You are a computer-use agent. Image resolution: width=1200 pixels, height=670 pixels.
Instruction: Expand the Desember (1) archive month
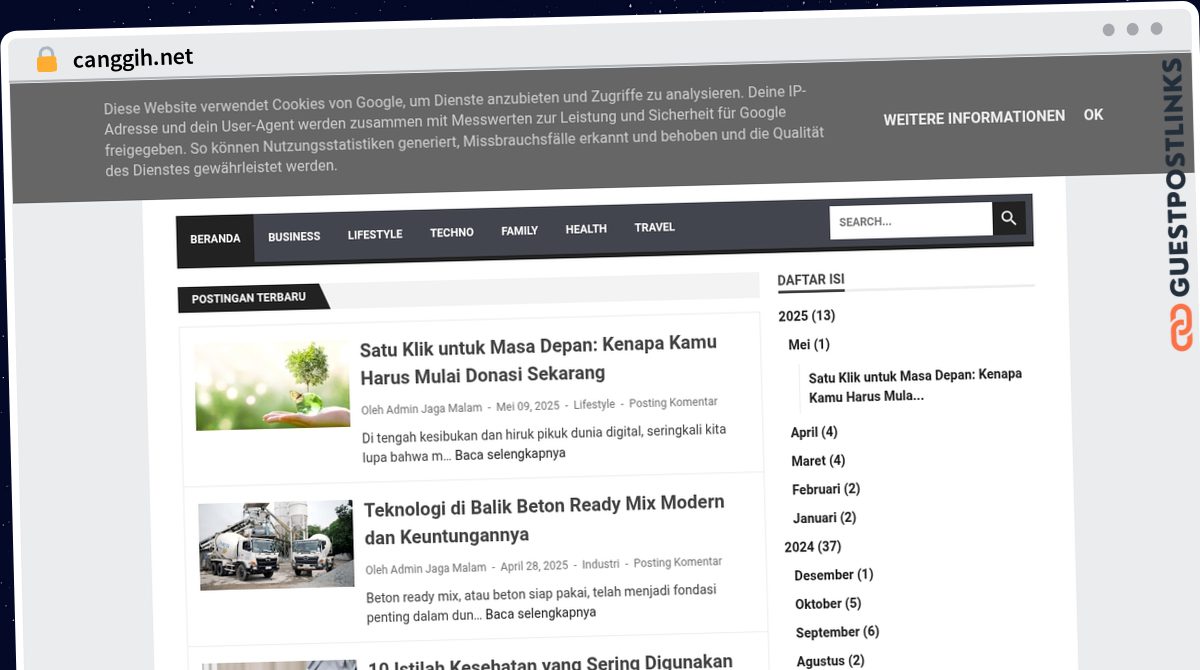[x=834, y=575]
